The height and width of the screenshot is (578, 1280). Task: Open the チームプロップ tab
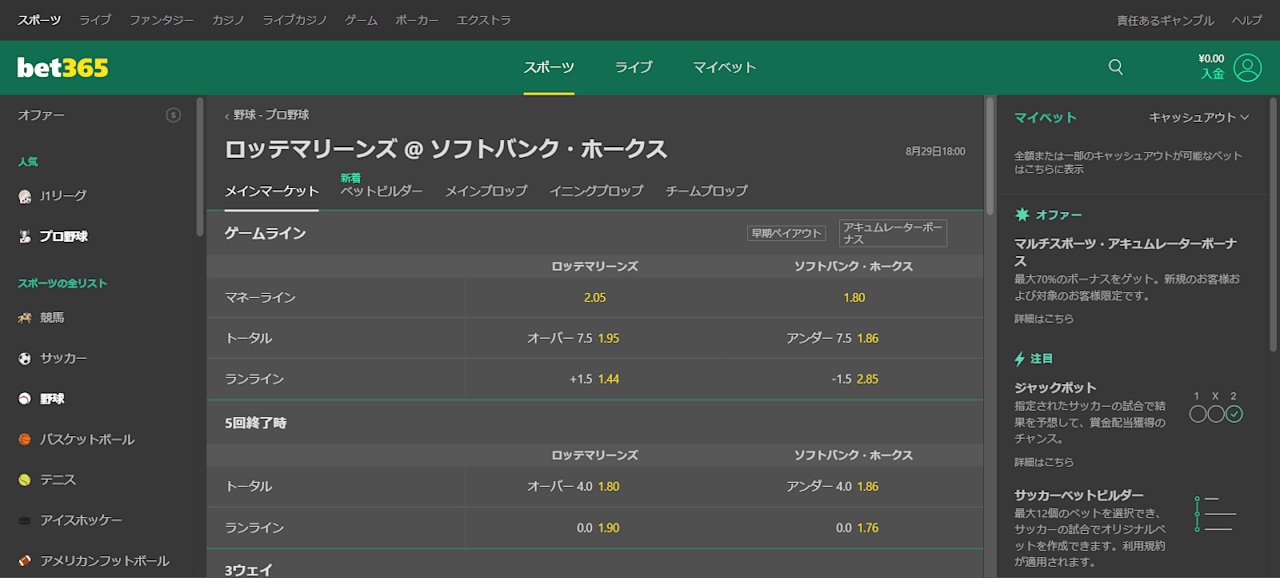[x=706, y=191]
